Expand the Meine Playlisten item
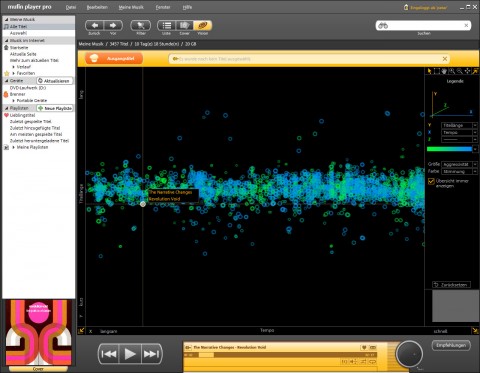 pyautogui.click(x=13, y=147)
